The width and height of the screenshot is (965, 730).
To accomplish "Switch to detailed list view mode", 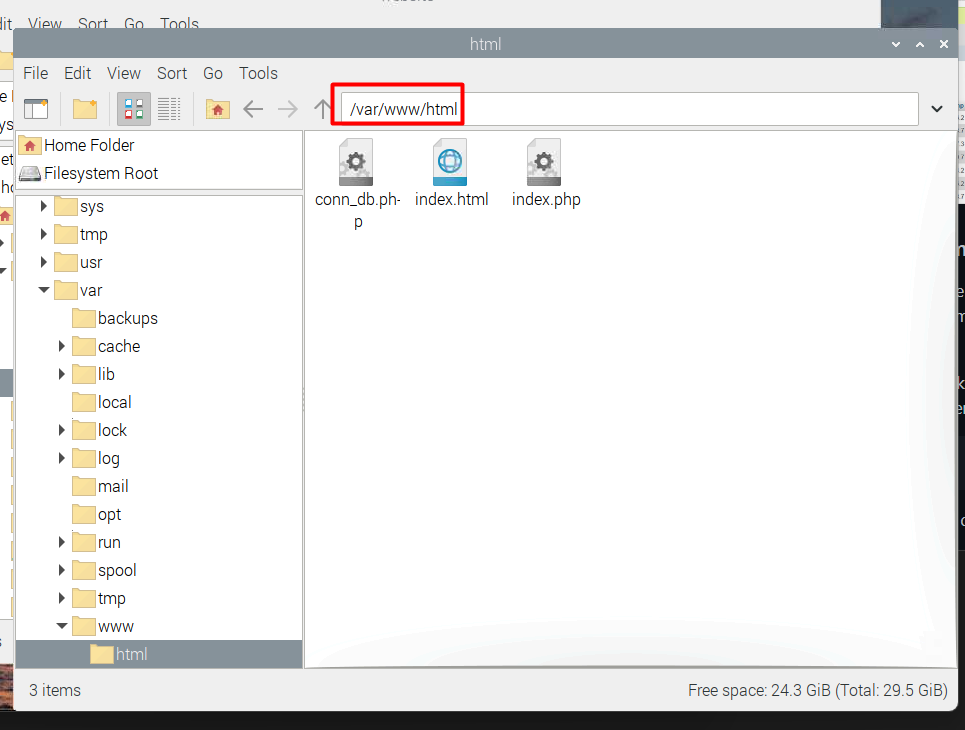I will (169, 109).
